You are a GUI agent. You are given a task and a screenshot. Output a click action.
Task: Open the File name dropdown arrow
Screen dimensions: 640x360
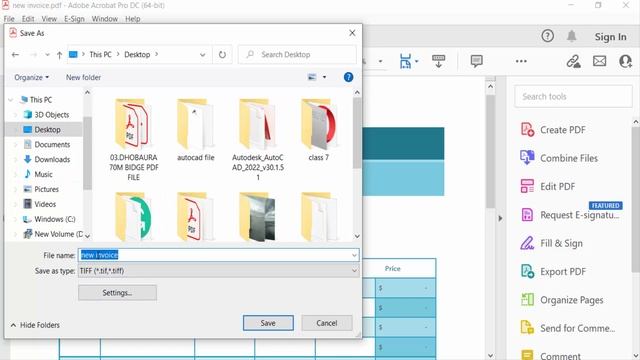[354, 255]
